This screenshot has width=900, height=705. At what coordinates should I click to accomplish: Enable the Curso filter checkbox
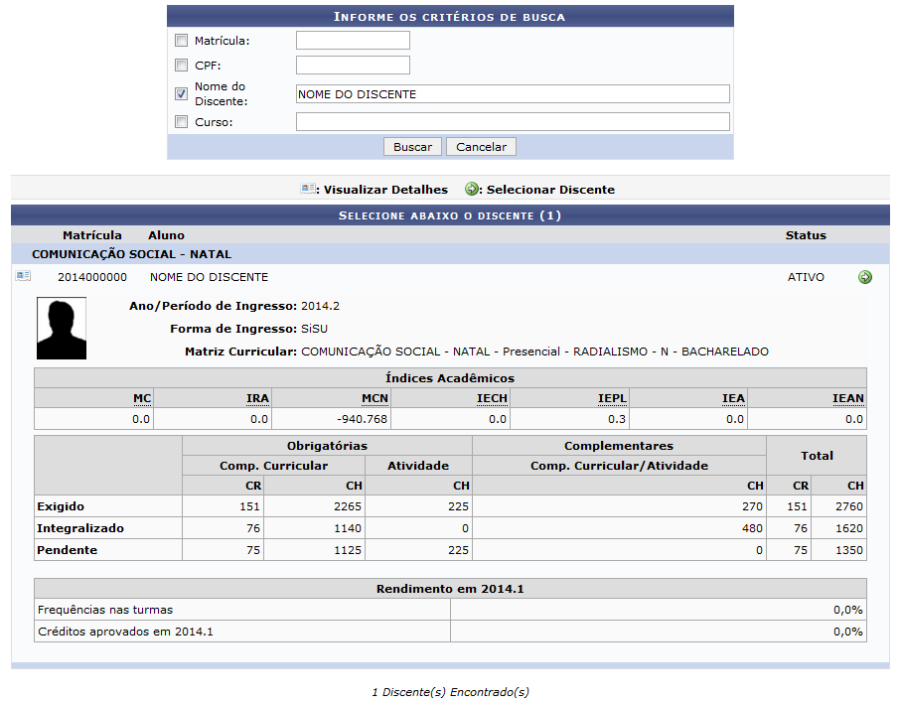point(181,122)
